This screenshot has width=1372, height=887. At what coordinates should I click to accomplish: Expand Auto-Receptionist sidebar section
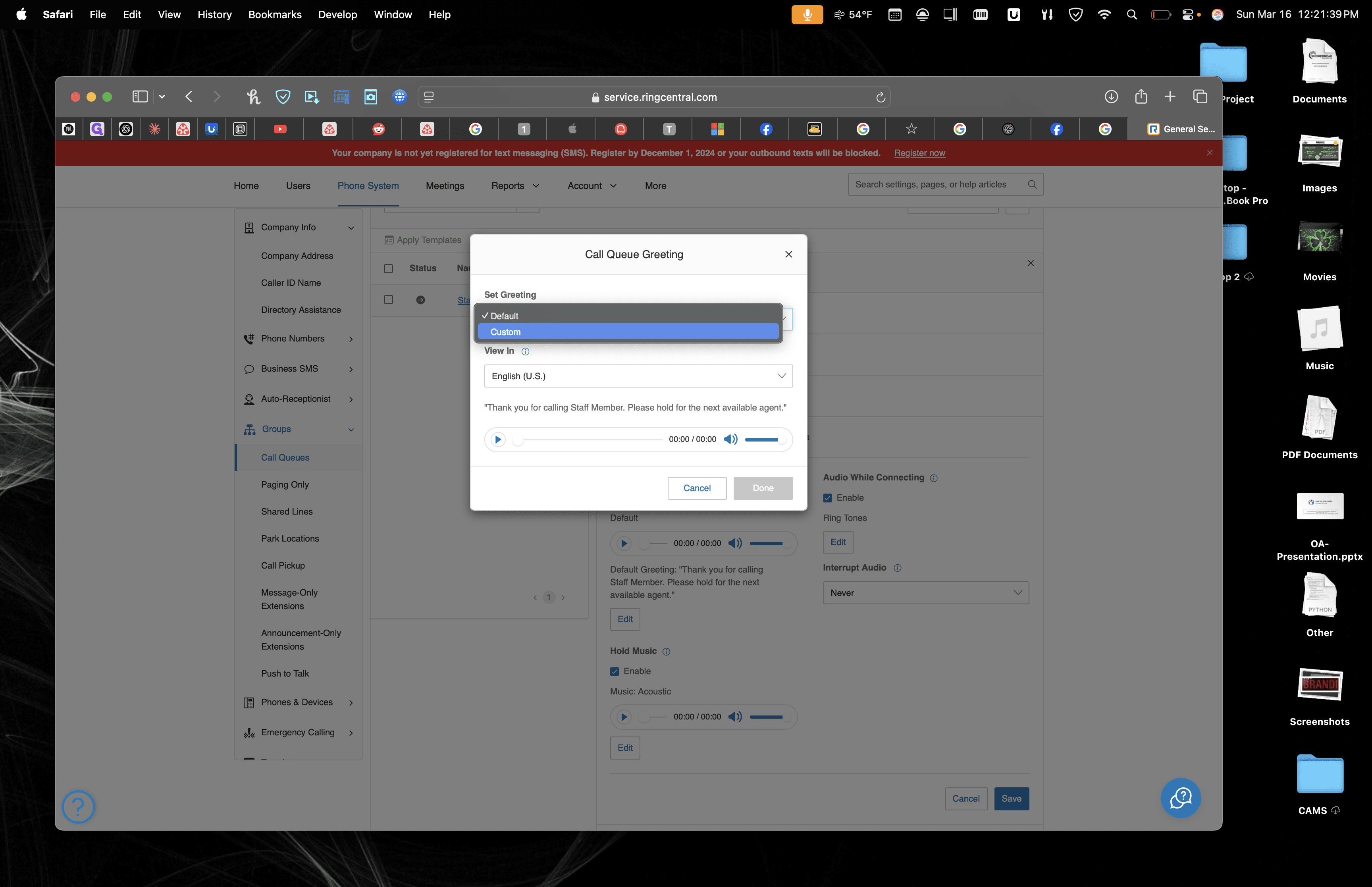[x=299, y=399]
